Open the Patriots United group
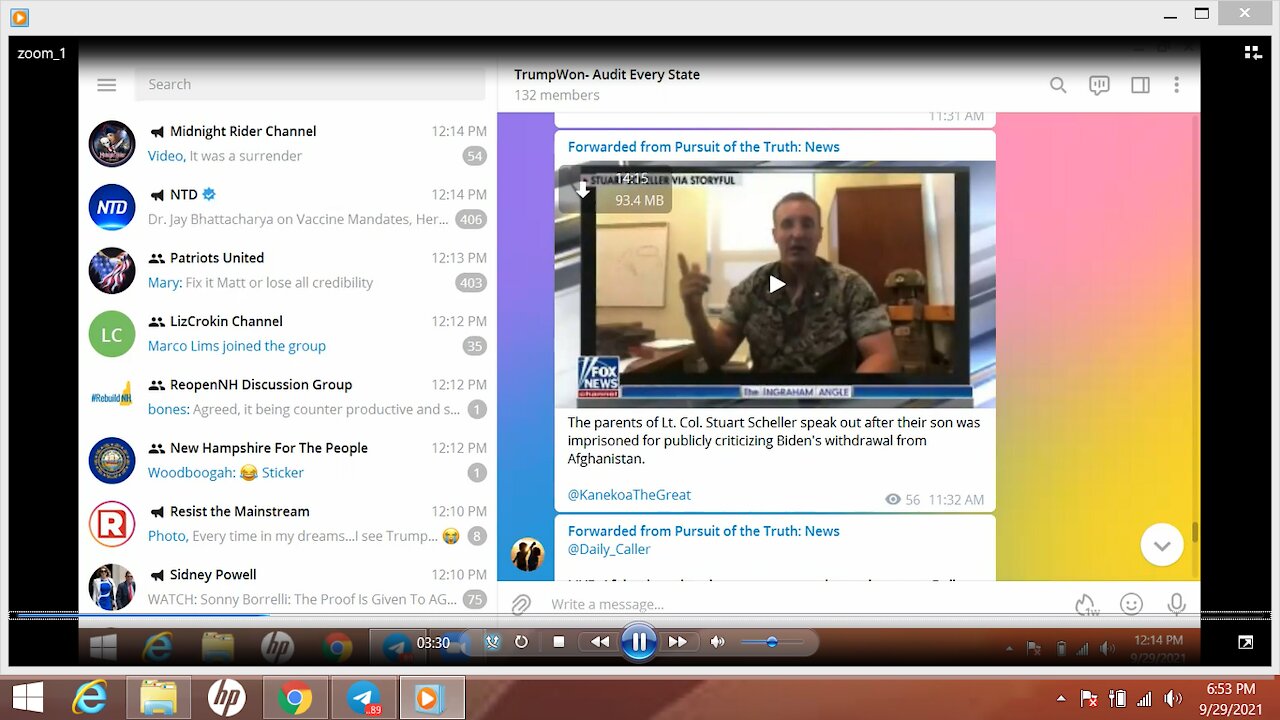This screenshot has height=720, width=1280. 288,270
